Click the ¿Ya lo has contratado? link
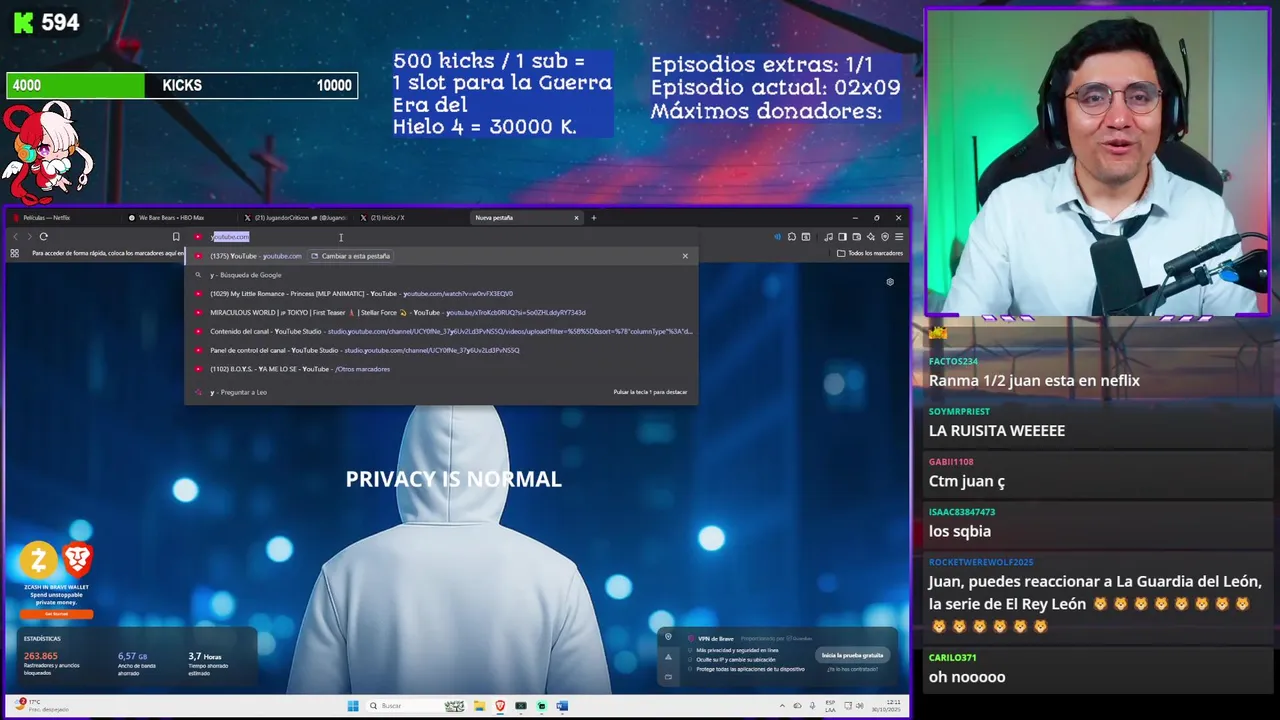The width and height of the screenshot is (1280, 720). [x=852, y=669]
